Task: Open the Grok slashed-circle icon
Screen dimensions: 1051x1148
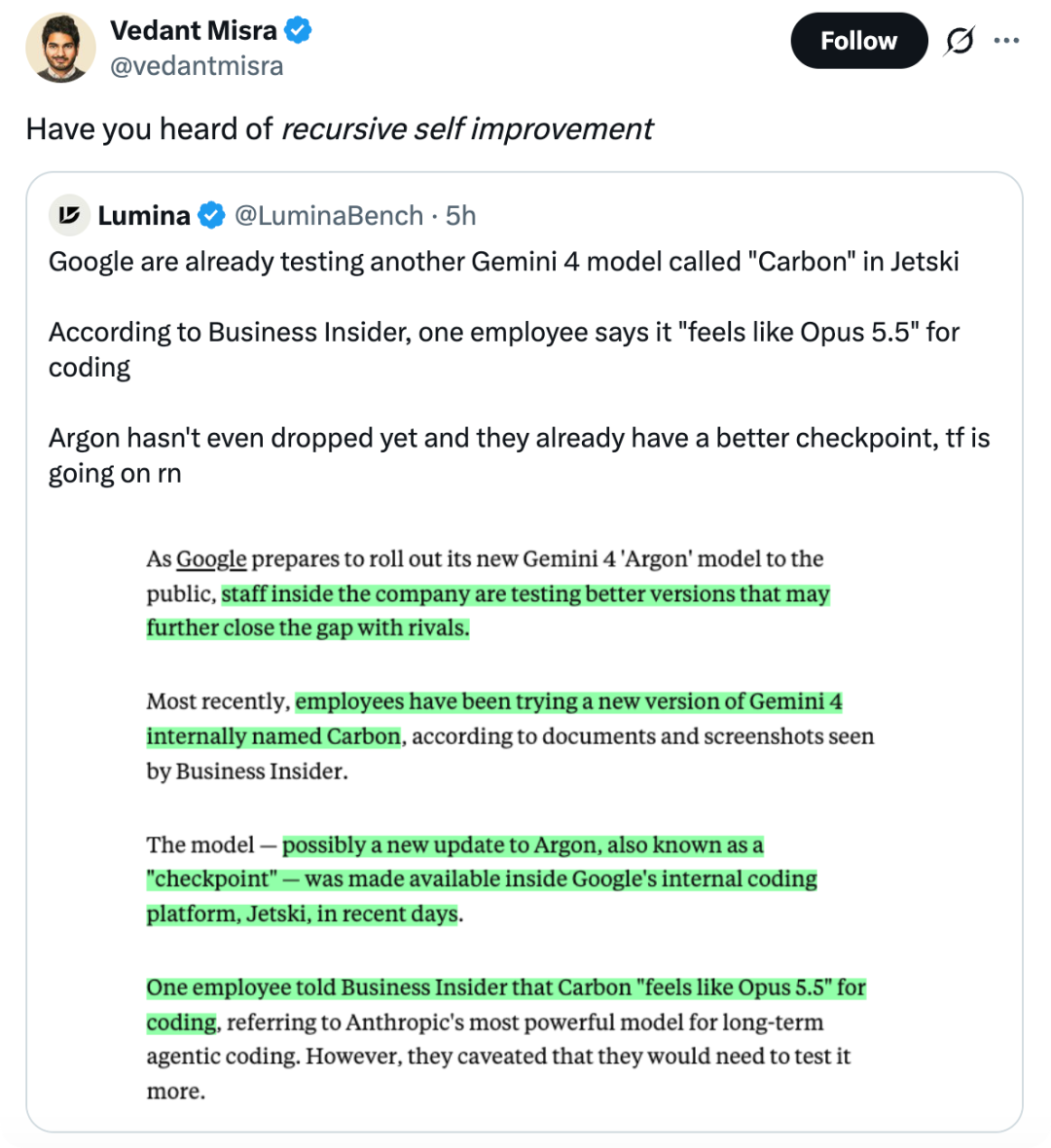Action: pyautogui.click(x=959, y=40)
